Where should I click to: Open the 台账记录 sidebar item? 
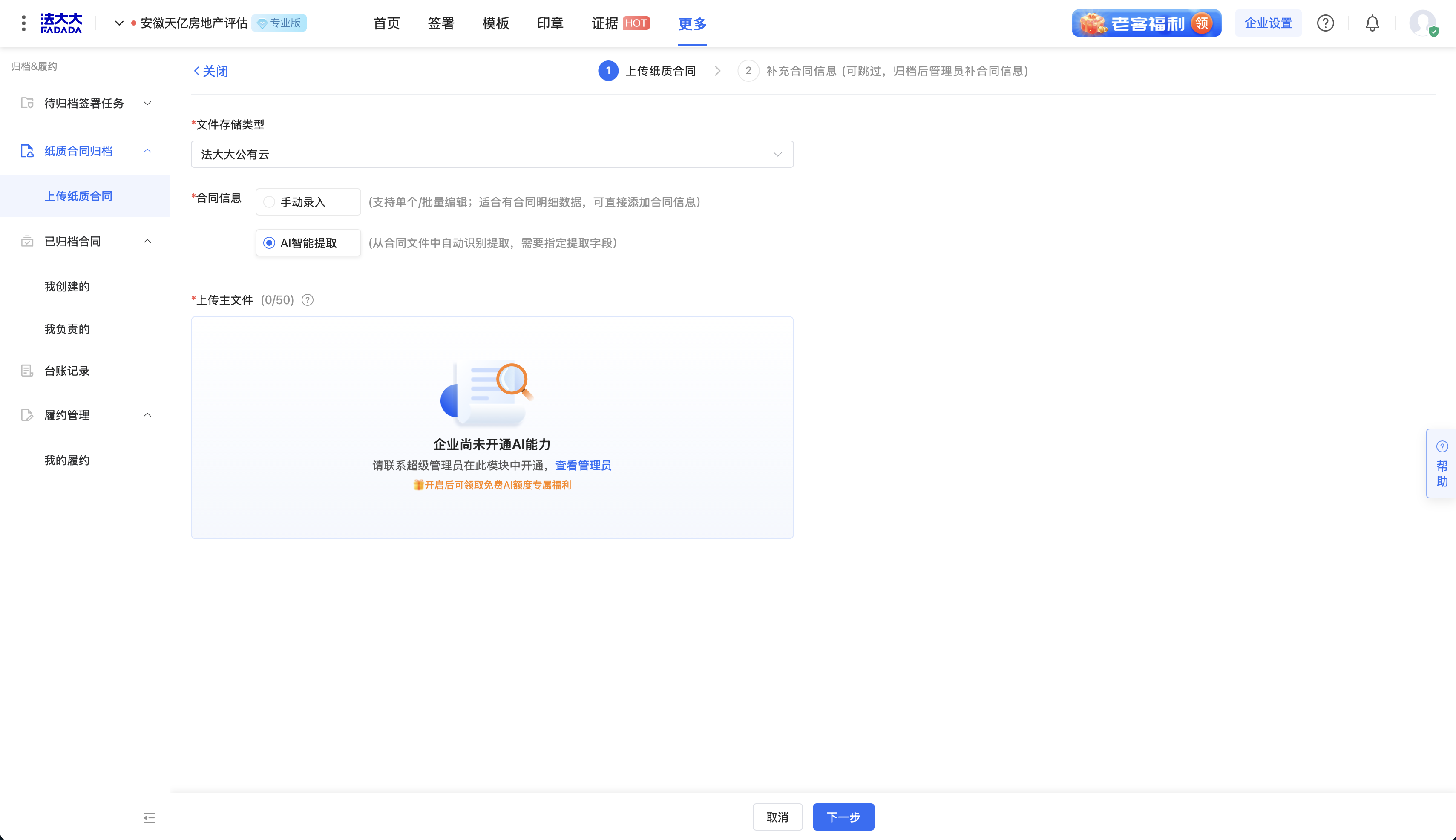(x=67, y=371)
